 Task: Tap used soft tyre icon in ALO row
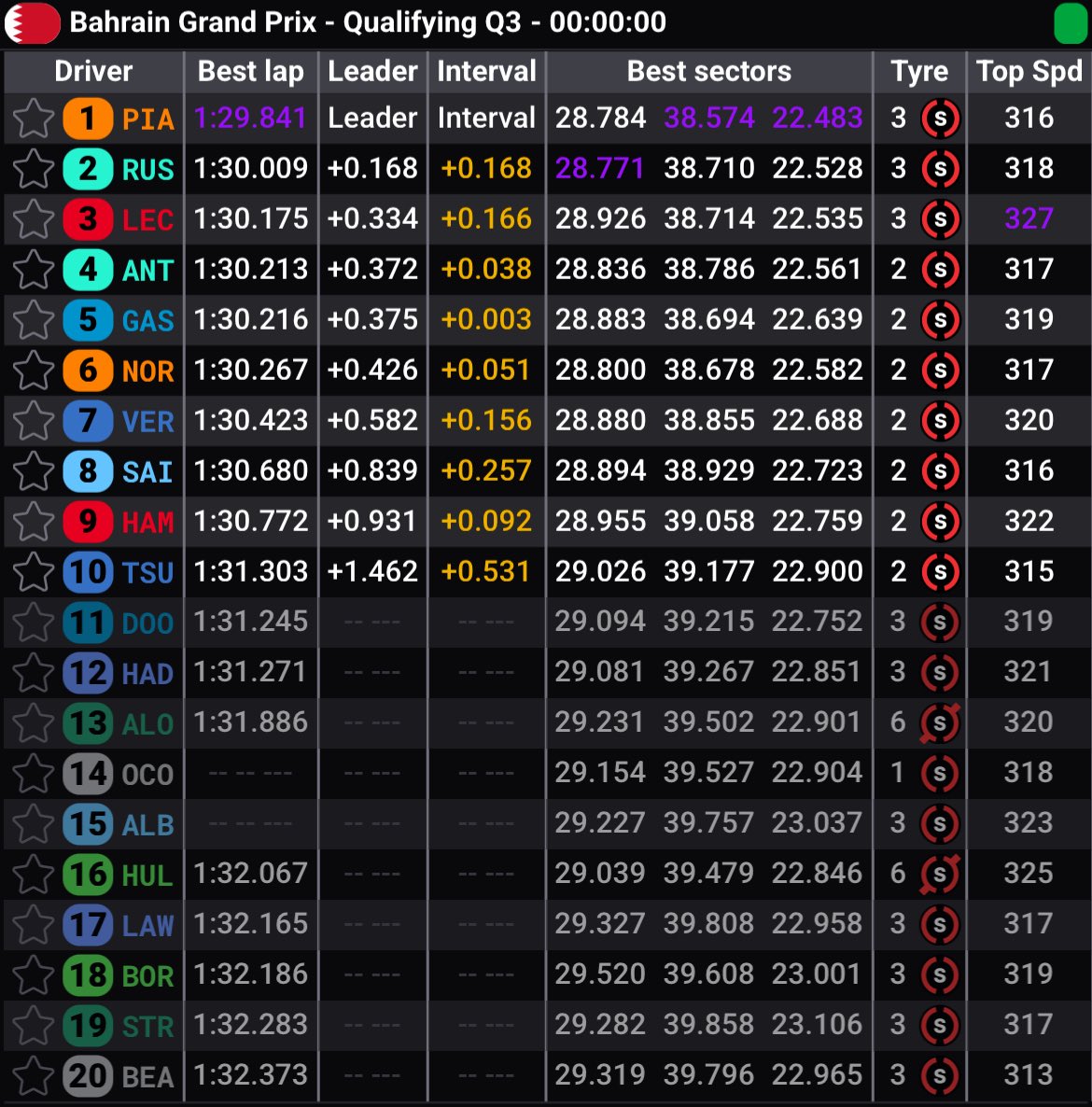point(940,723)
